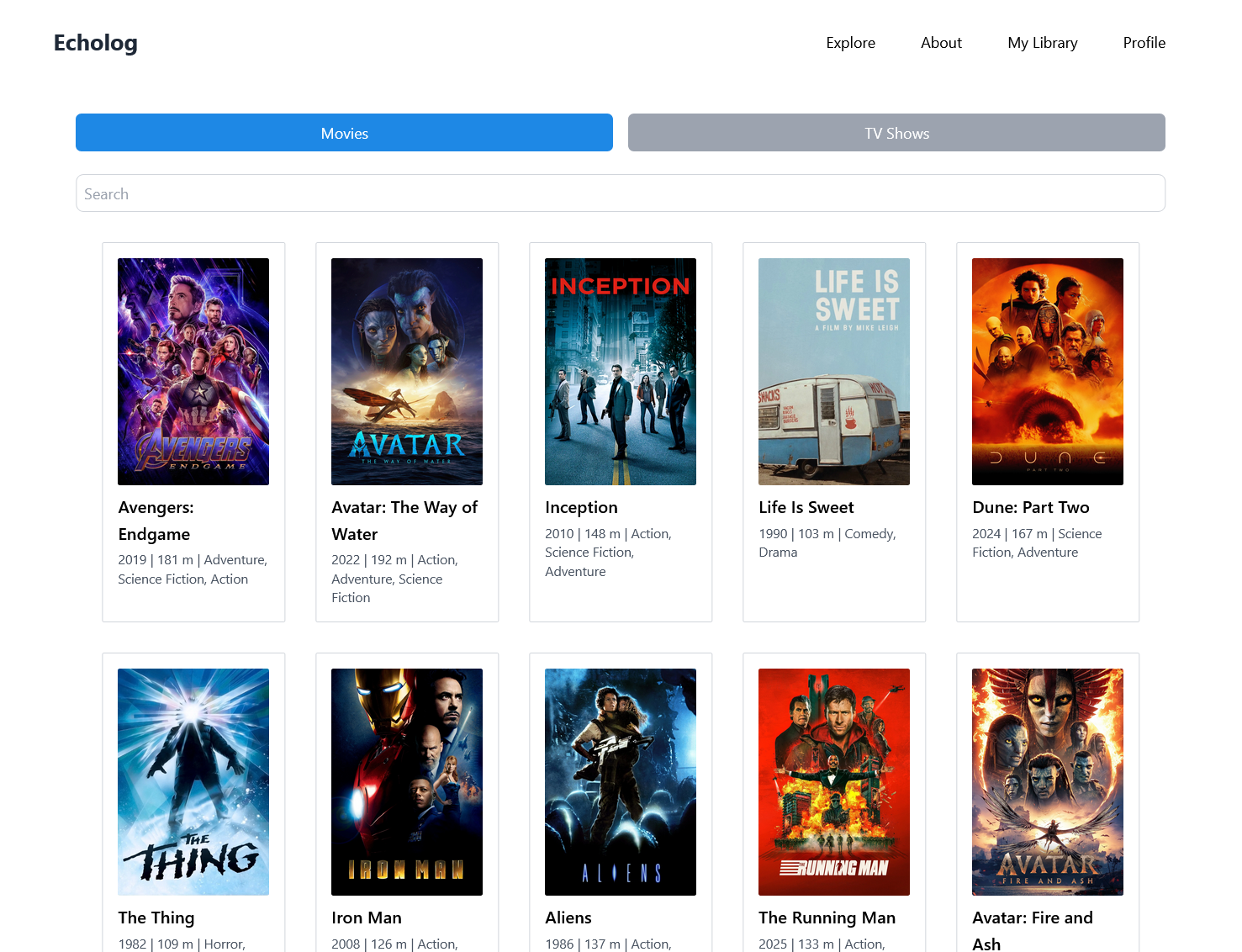
Task: Go to My Library
Action: [x=1042, y=42]
